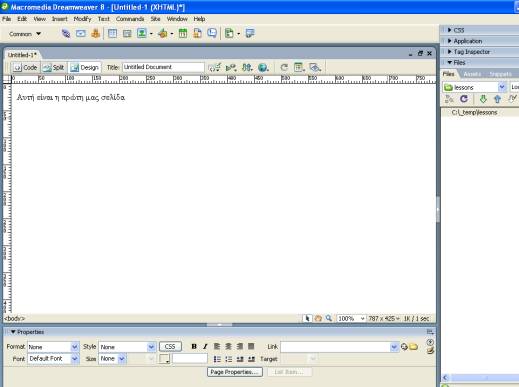Switch to Split view

[54, 67]
